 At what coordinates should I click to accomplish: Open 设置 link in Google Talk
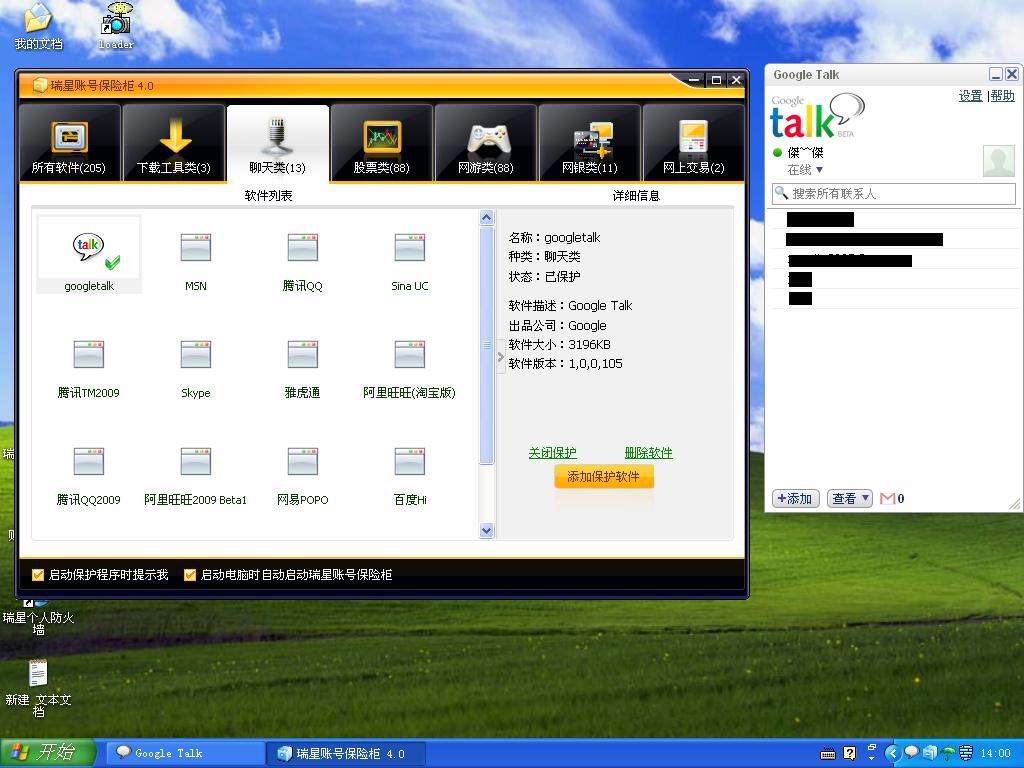(970, 96)
